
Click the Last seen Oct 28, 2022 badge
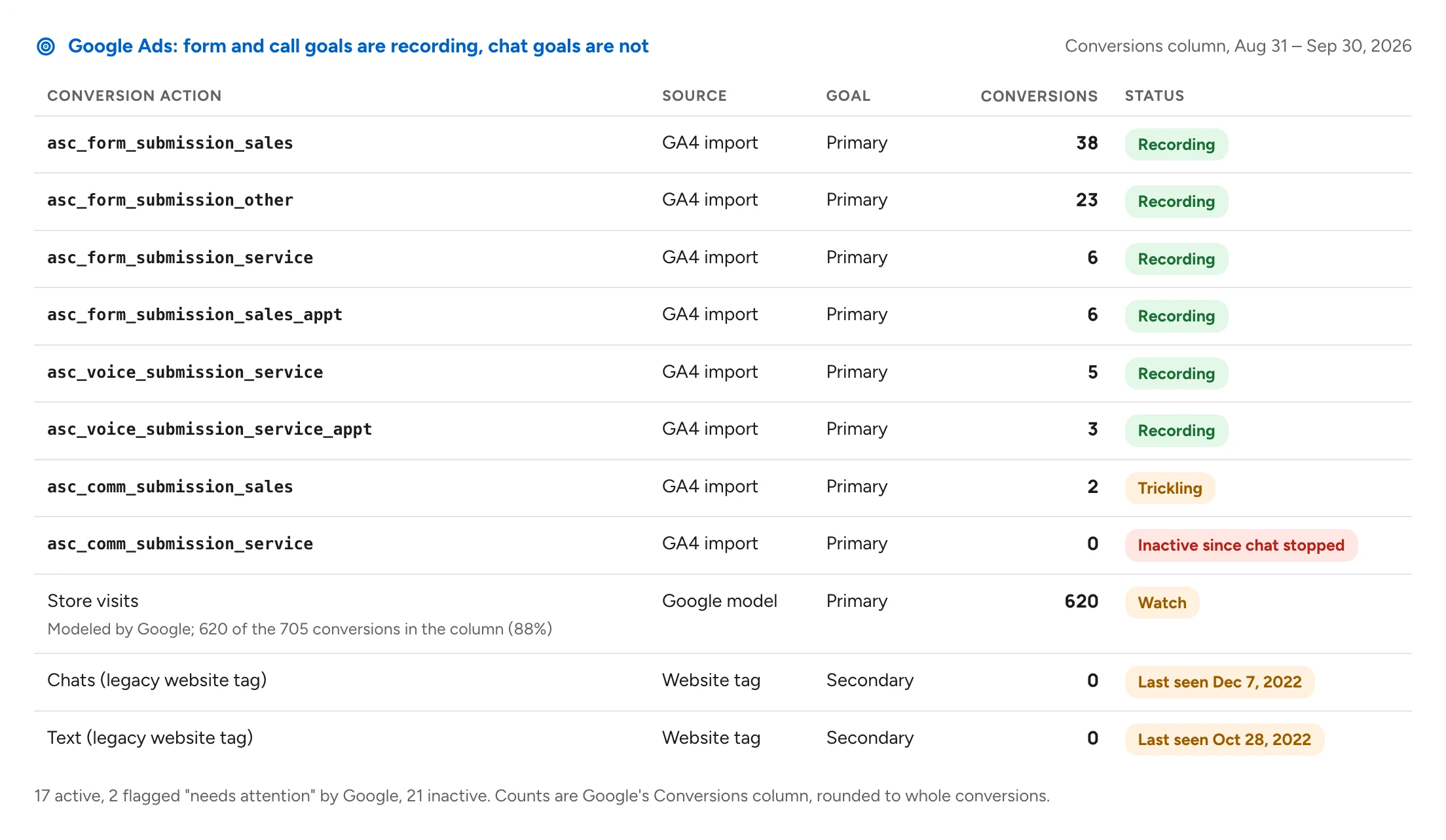coord(1224,739)
